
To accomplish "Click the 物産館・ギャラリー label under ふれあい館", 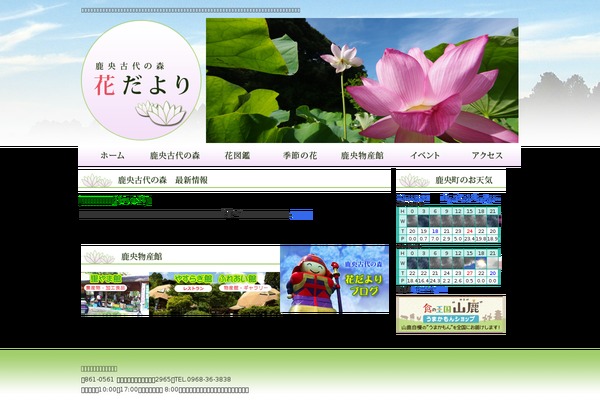I will (244, 288).
